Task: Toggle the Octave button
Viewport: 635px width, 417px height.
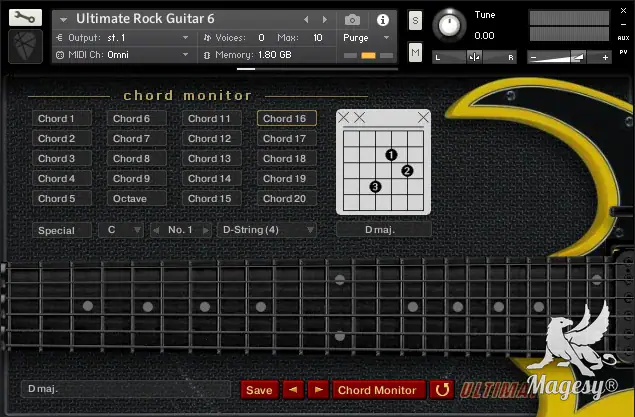Action: click(137, 199)
